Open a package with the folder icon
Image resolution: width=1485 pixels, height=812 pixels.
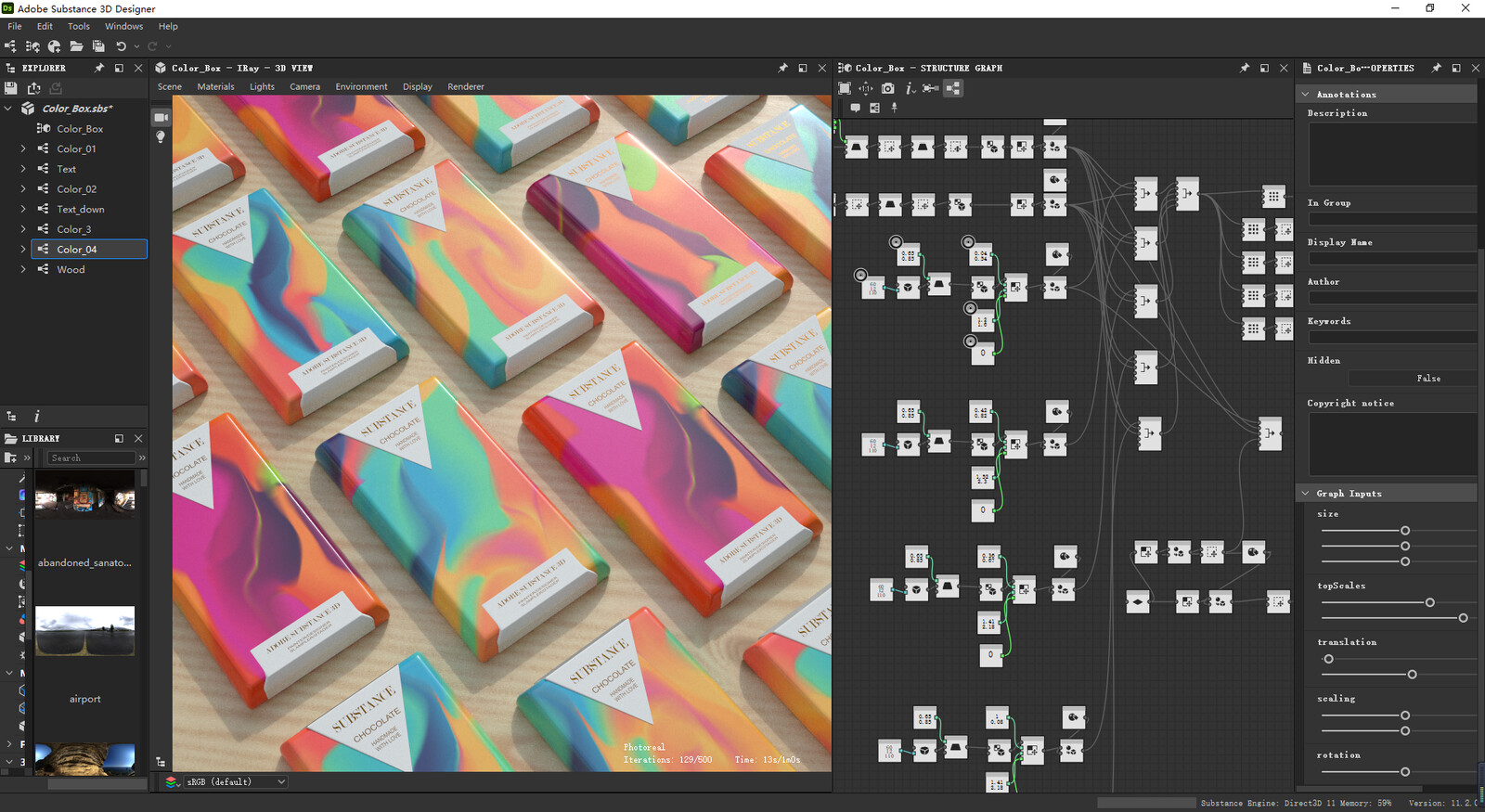[x=76, y=45]
